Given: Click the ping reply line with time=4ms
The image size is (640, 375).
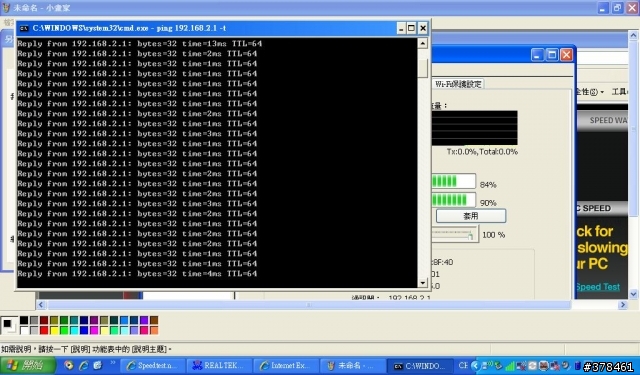Looking at the screenshot, I should (137, 274).
